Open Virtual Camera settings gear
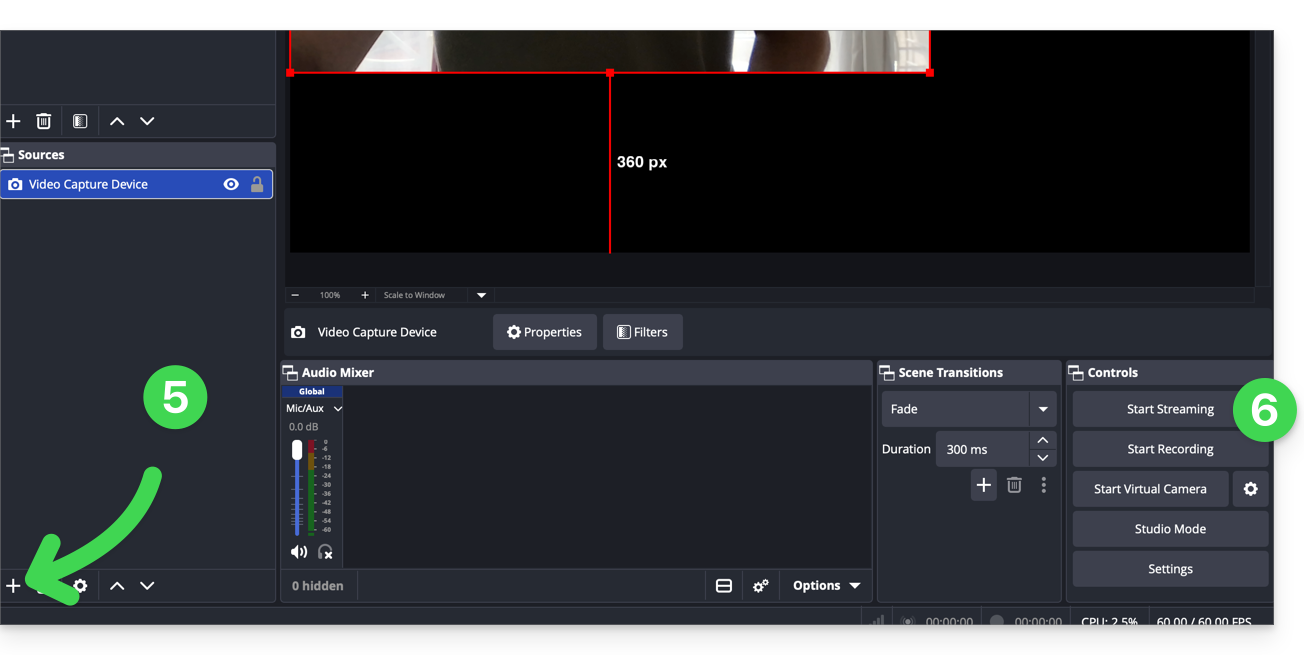 (x=1250, y=489)
